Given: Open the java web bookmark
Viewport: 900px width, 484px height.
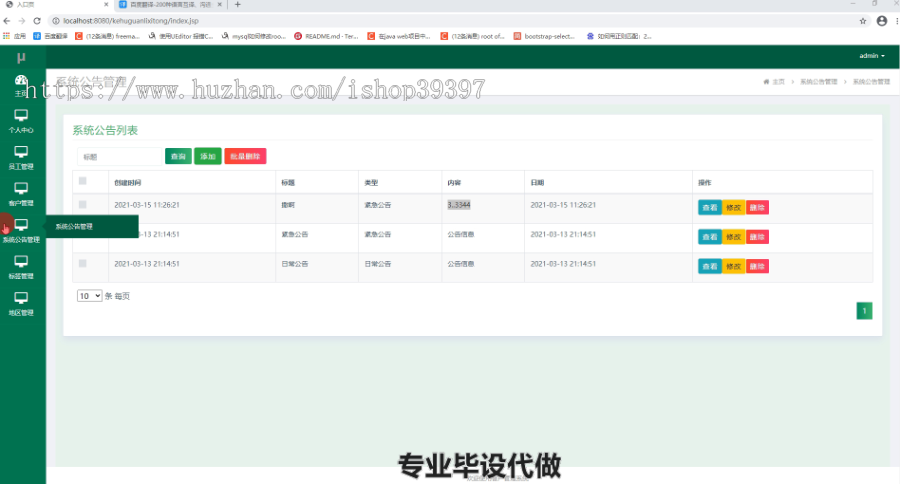Looking at the screenshot, I should click(x=399, y=36).
